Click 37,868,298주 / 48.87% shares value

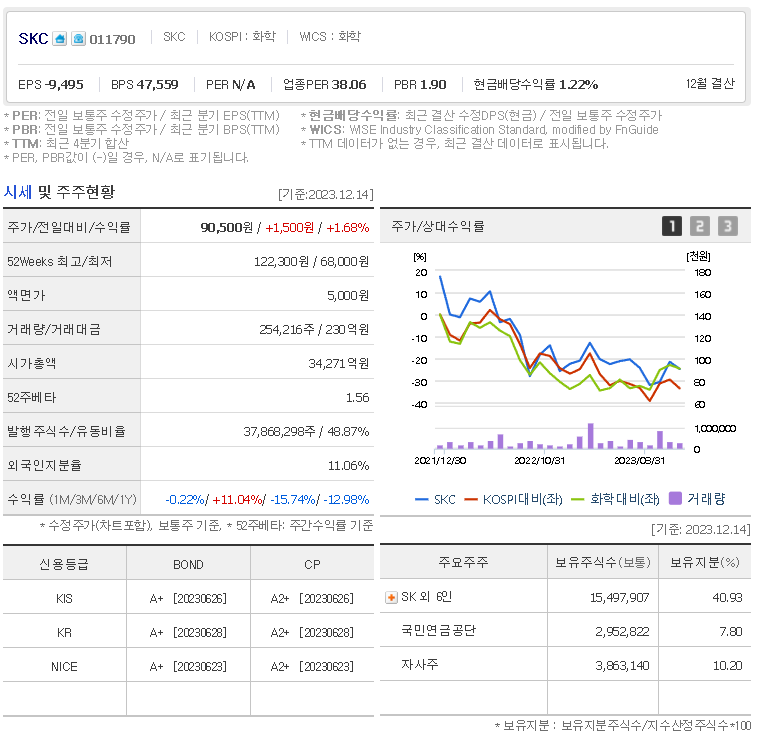tap(306, 432)
